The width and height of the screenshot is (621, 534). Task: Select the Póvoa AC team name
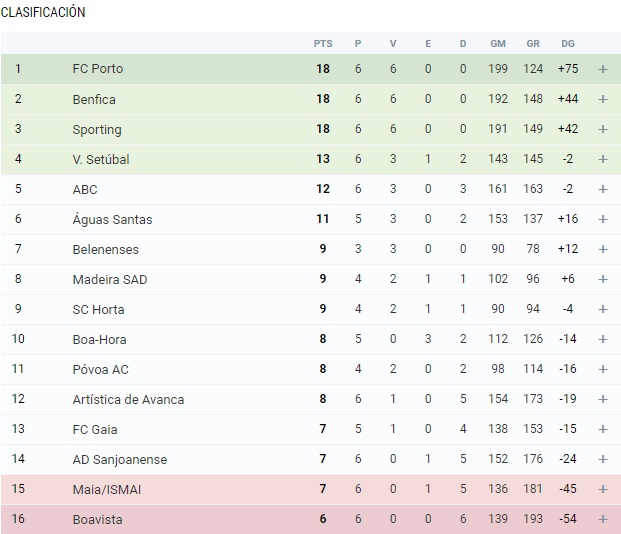100,369
